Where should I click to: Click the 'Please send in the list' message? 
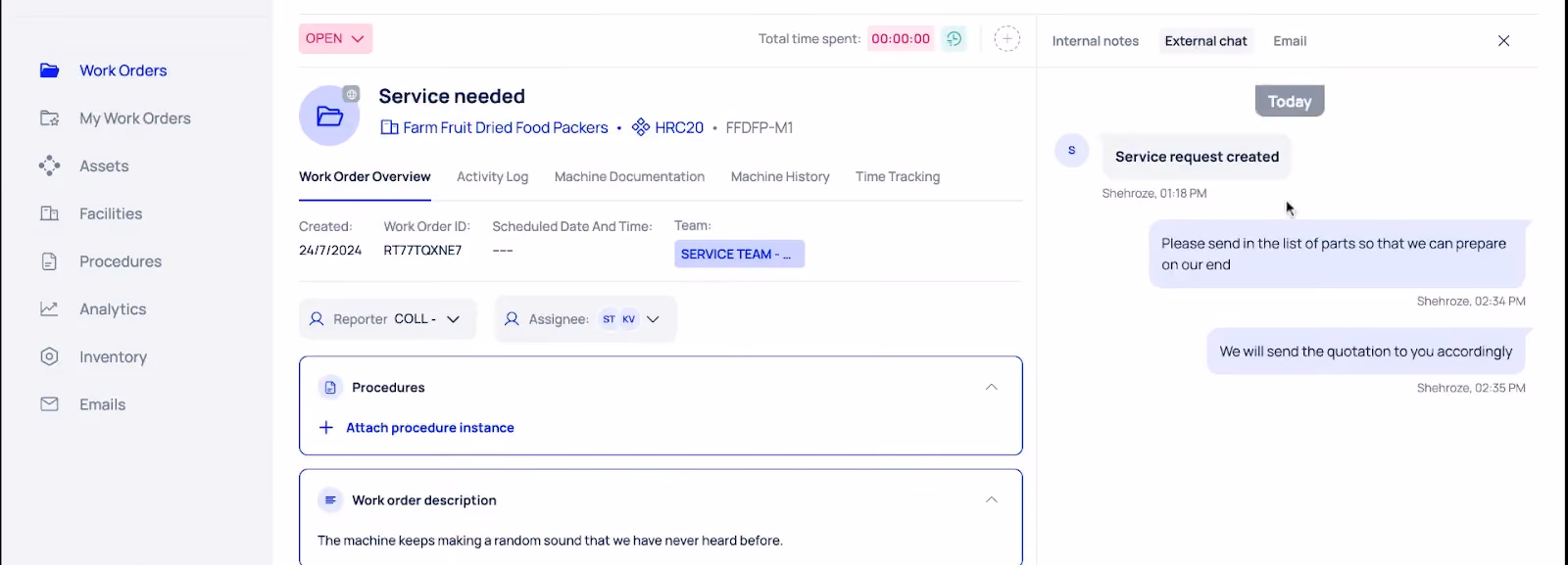point(1337,254)
